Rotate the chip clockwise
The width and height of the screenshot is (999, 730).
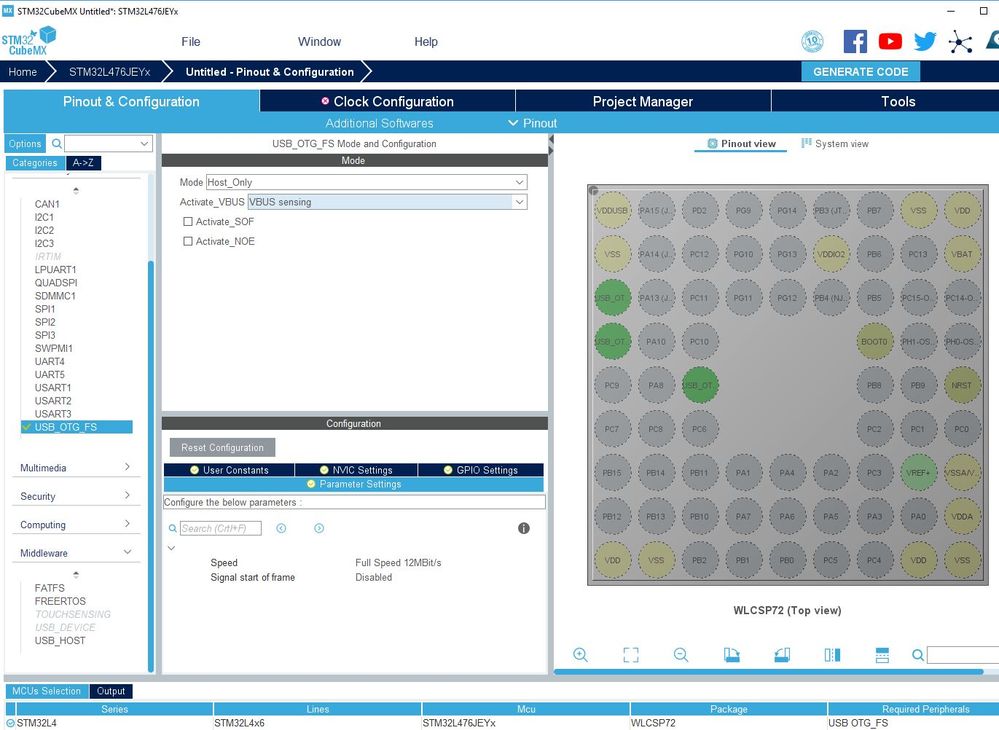(731, 655)
